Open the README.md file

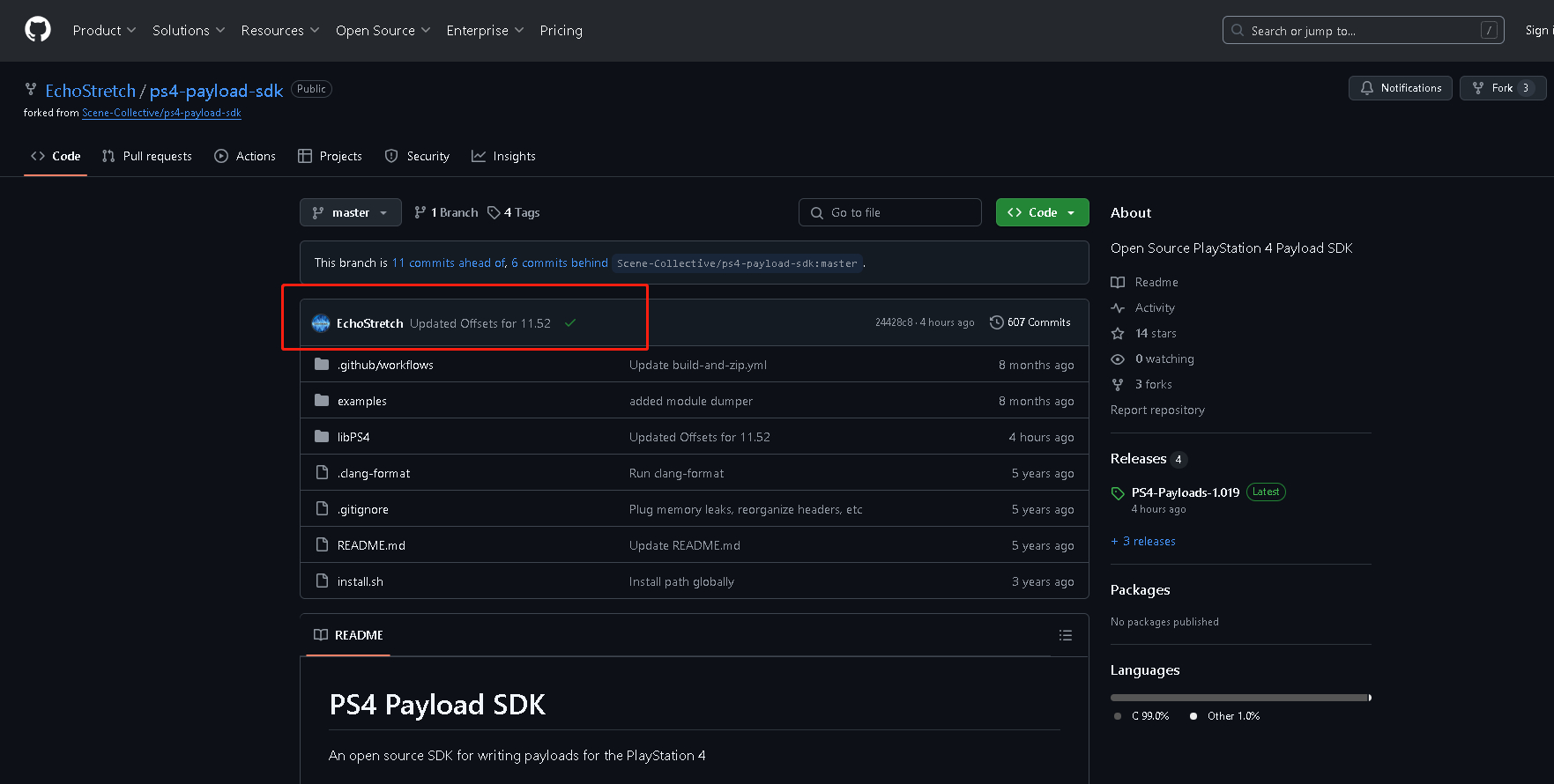(371, 545)
